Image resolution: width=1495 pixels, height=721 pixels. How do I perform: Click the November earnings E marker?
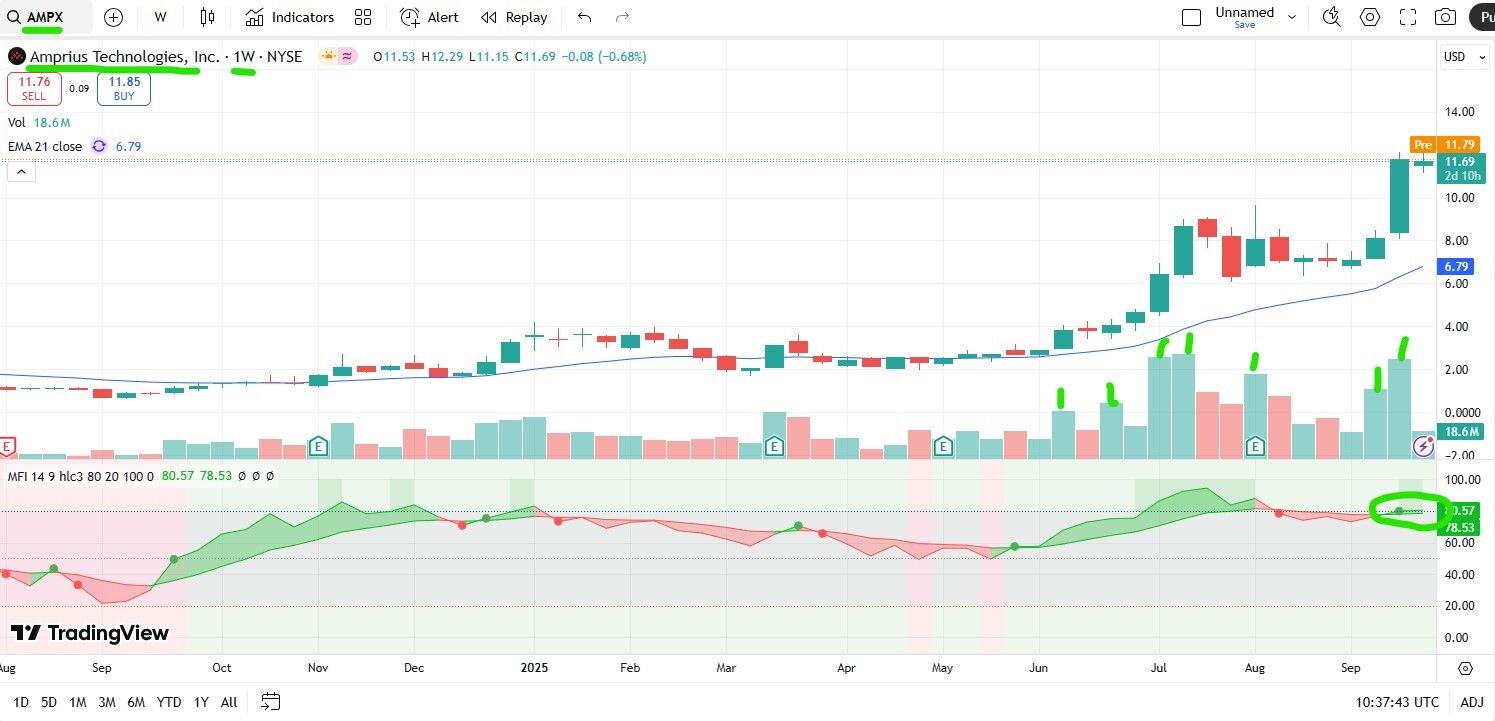click(318, 446)
